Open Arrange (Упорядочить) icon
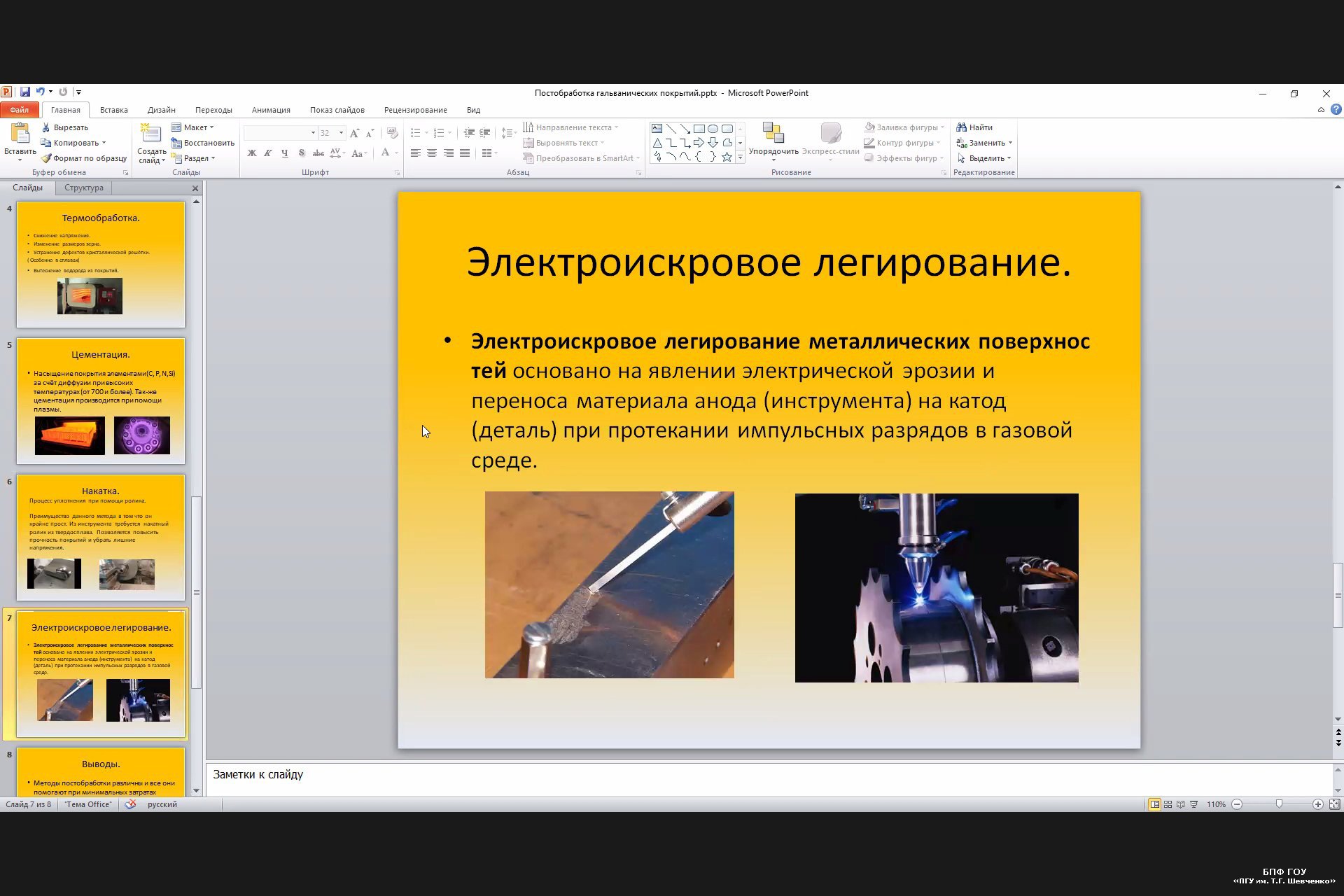Screen dimensions: 1344x896 click(773, 133)
